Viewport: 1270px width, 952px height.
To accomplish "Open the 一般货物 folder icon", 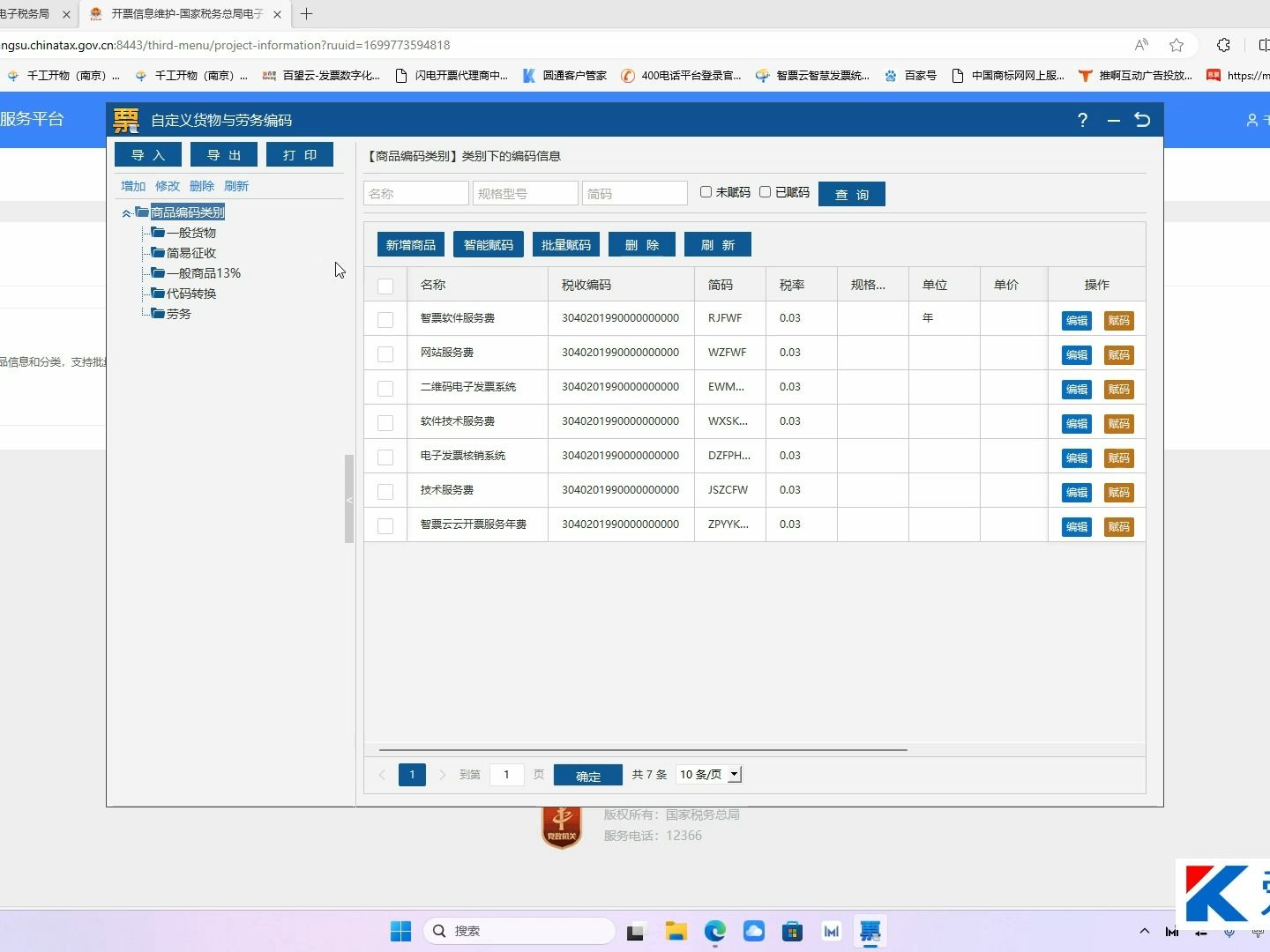I will (x=158, y=233).
